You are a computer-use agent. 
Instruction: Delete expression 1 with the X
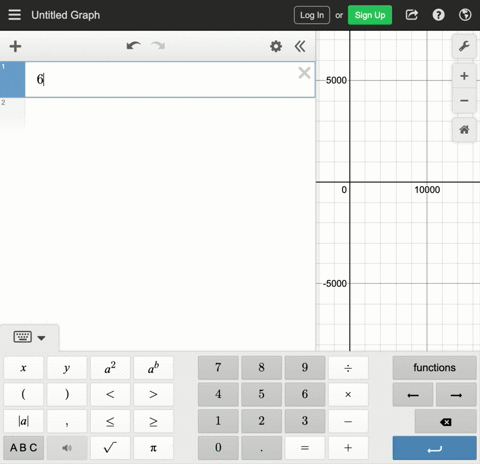[x=304, y=73]
